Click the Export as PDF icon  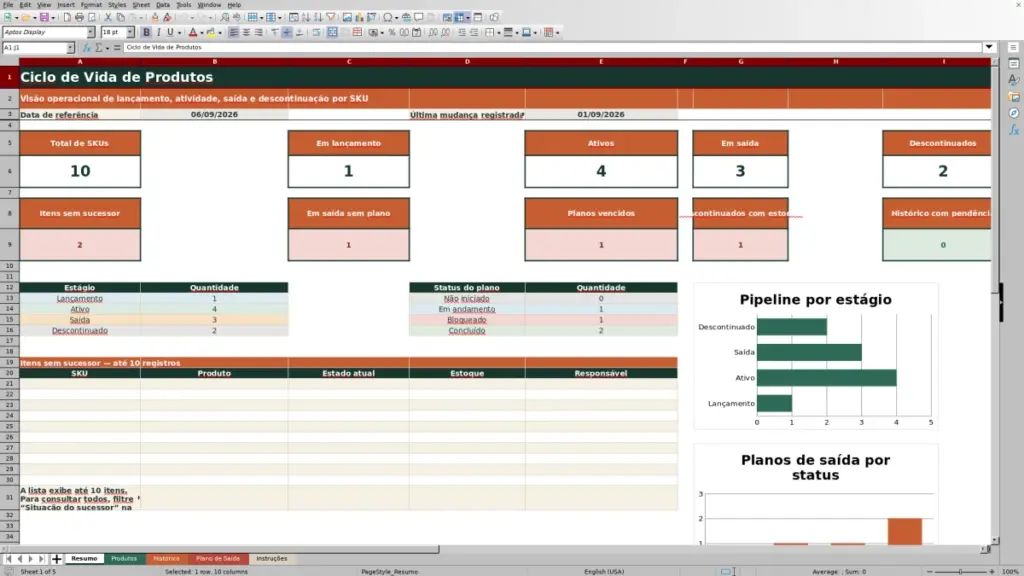click(67, 17)
